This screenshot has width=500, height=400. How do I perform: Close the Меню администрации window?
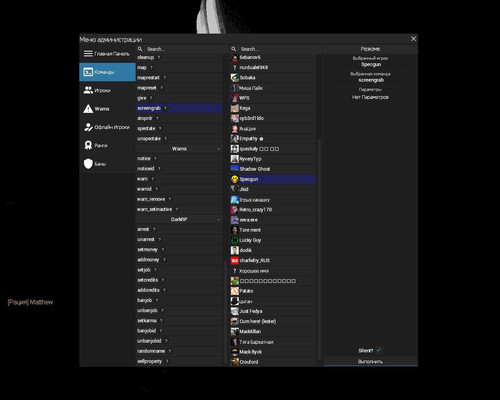tap(413, 39)
